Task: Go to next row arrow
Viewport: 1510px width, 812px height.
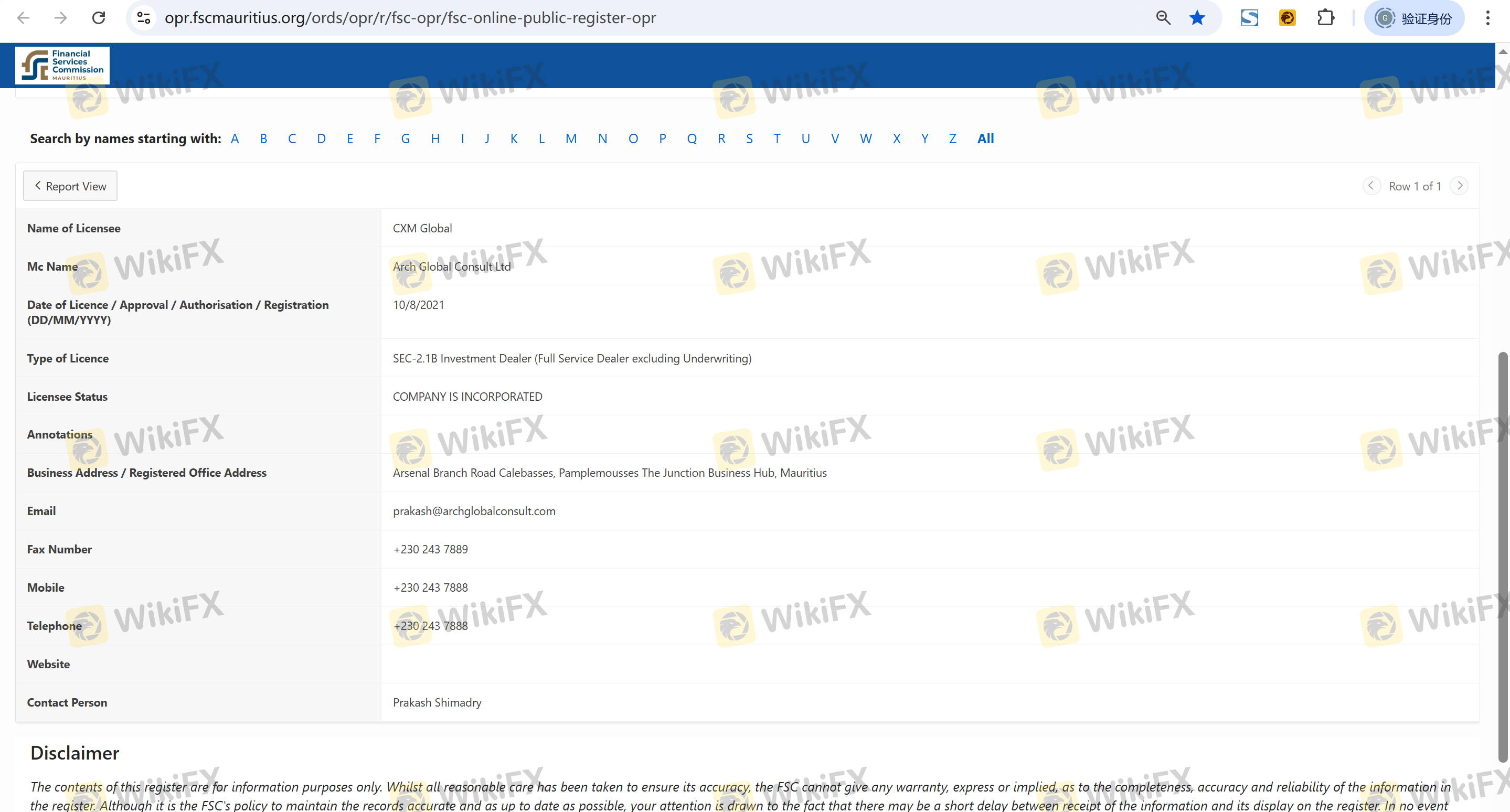Action: (x=1460, y=186)
